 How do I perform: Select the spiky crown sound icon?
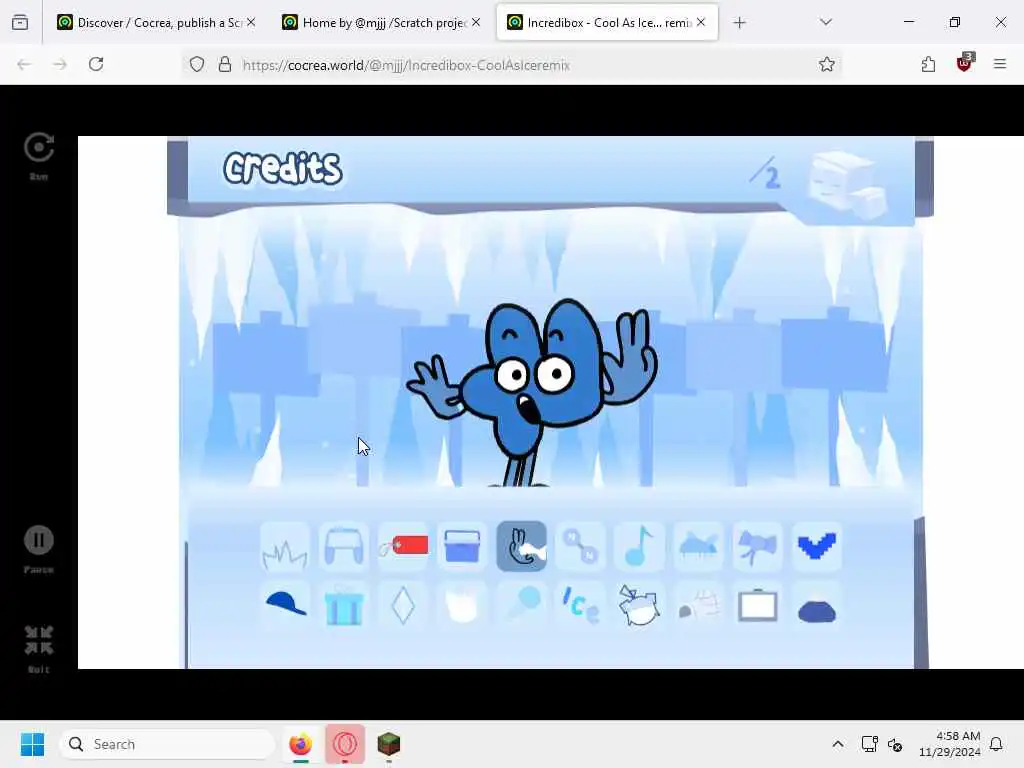point(285,547)
